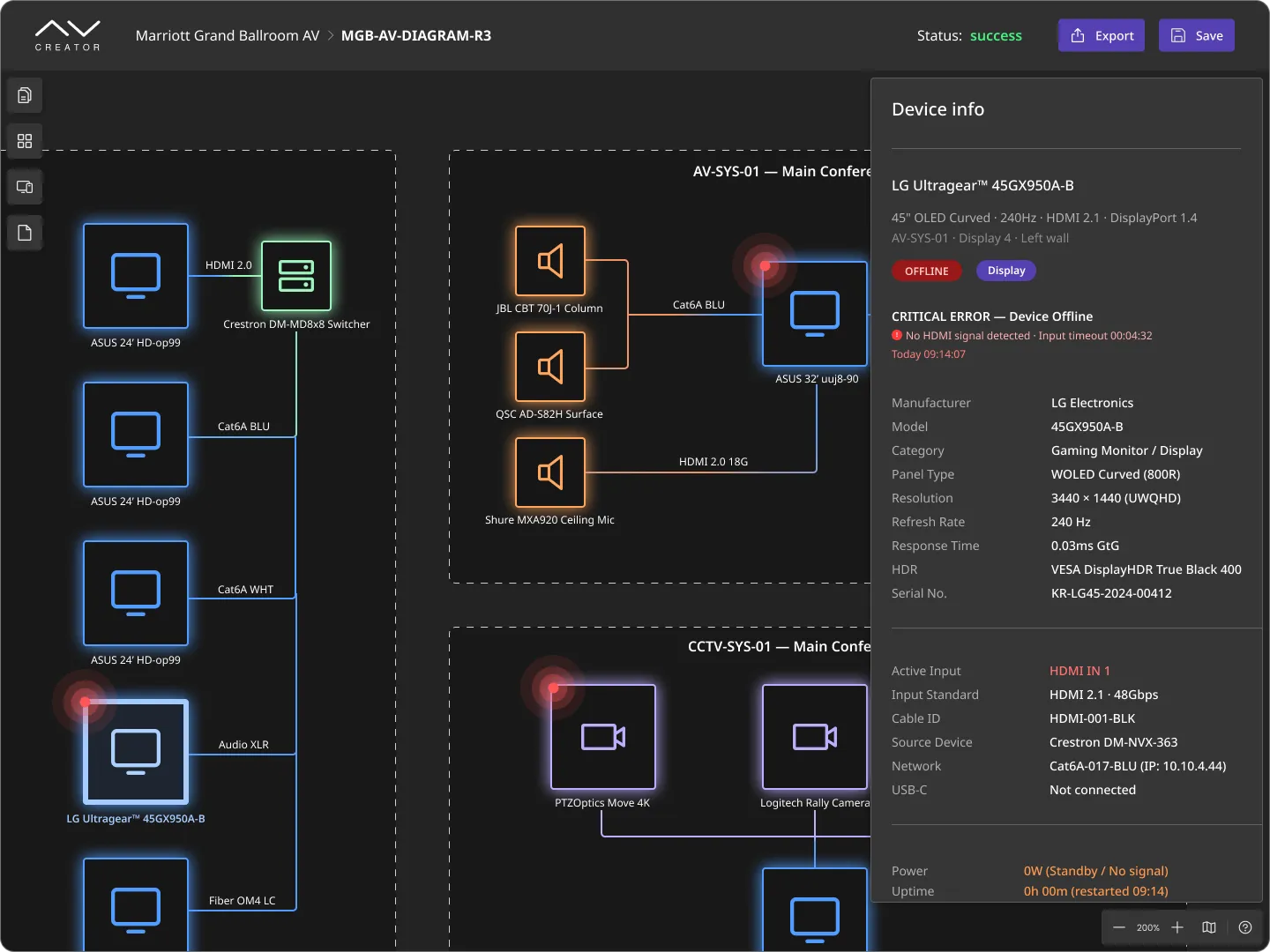Click the success status text
This screenshot has height=952, width=1270.
996,35
